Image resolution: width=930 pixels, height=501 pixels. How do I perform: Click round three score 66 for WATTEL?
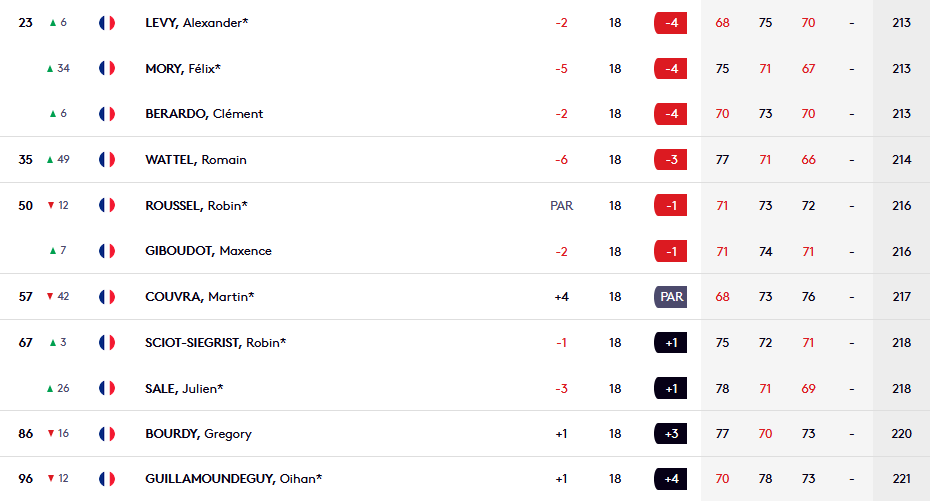point(808,159)
